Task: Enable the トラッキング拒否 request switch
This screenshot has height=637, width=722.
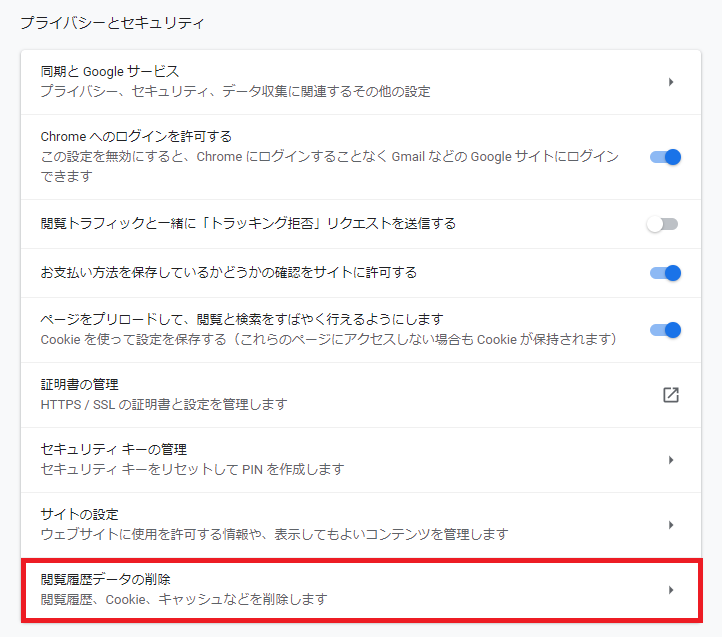Action: 663,224
